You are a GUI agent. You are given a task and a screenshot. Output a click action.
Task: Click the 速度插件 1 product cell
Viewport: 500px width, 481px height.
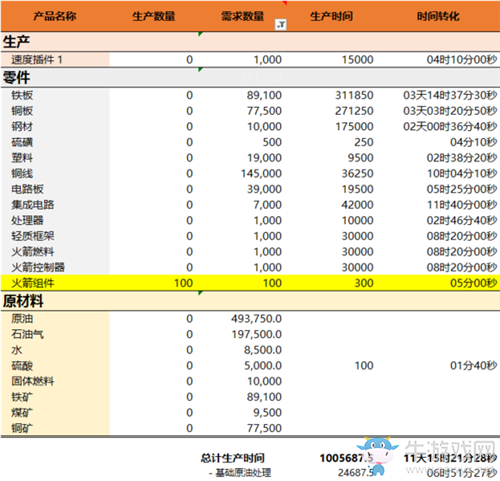click(55, 60)
